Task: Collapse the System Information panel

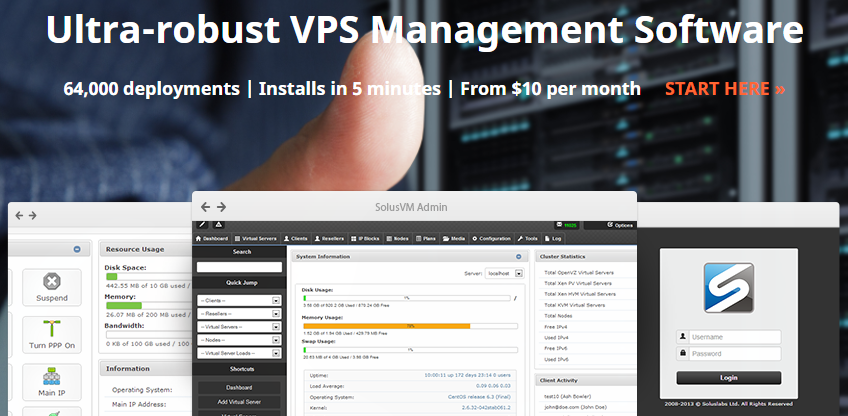Action: click(519, 257)
